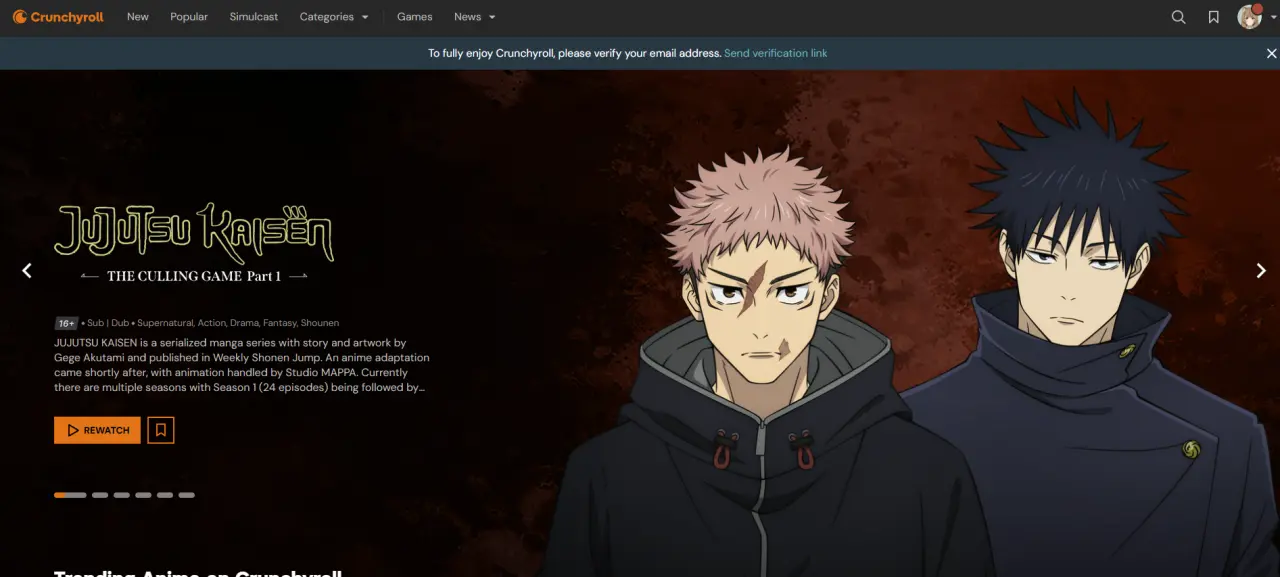This screenshot has height=577, width=1280.
Task: Go to previous carousel slide arrow
Action: [27, 270]
